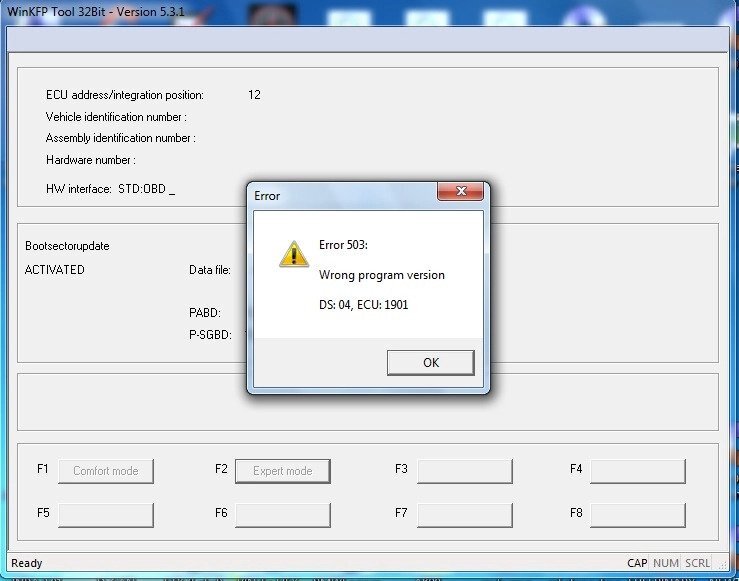Click the blank F4 button
This screenshot has height=581, width=739.
637,471
